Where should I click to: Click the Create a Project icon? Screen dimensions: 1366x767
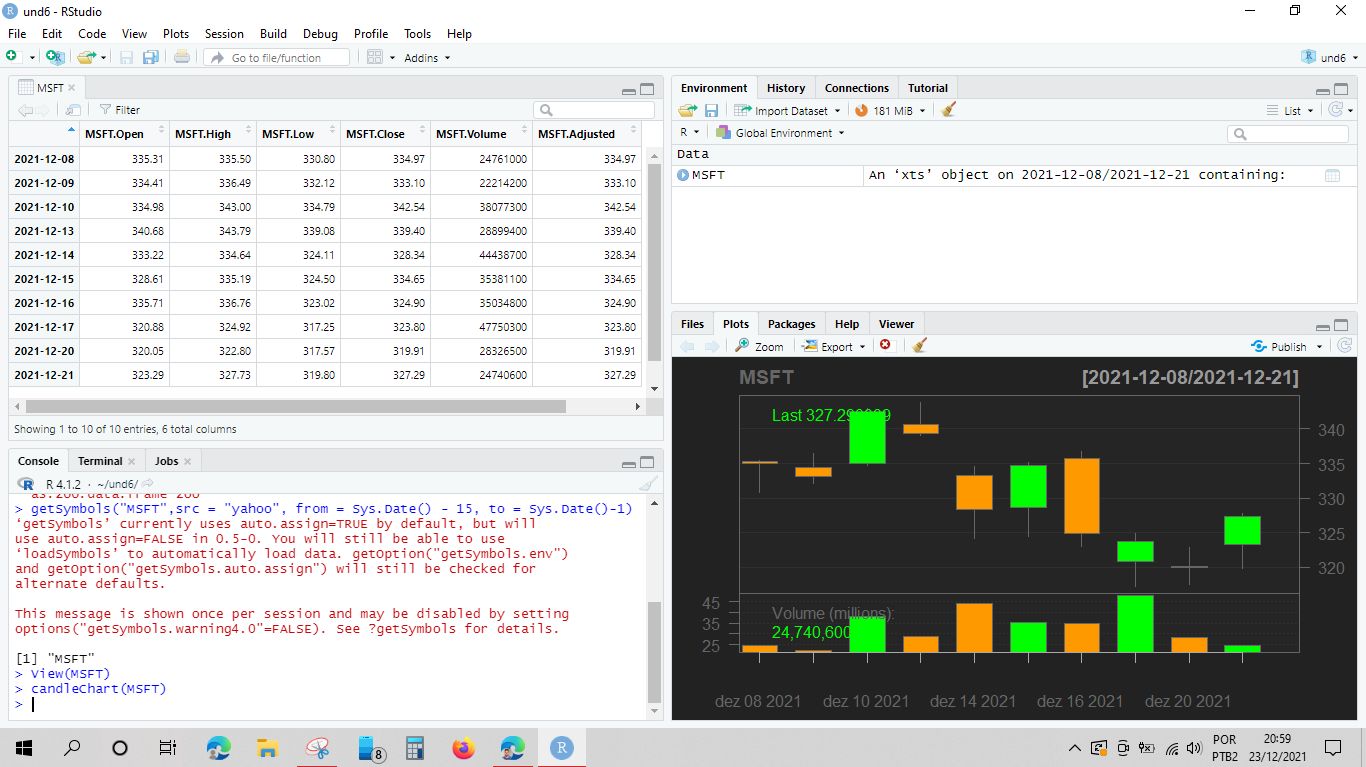[x=55, y=57]
